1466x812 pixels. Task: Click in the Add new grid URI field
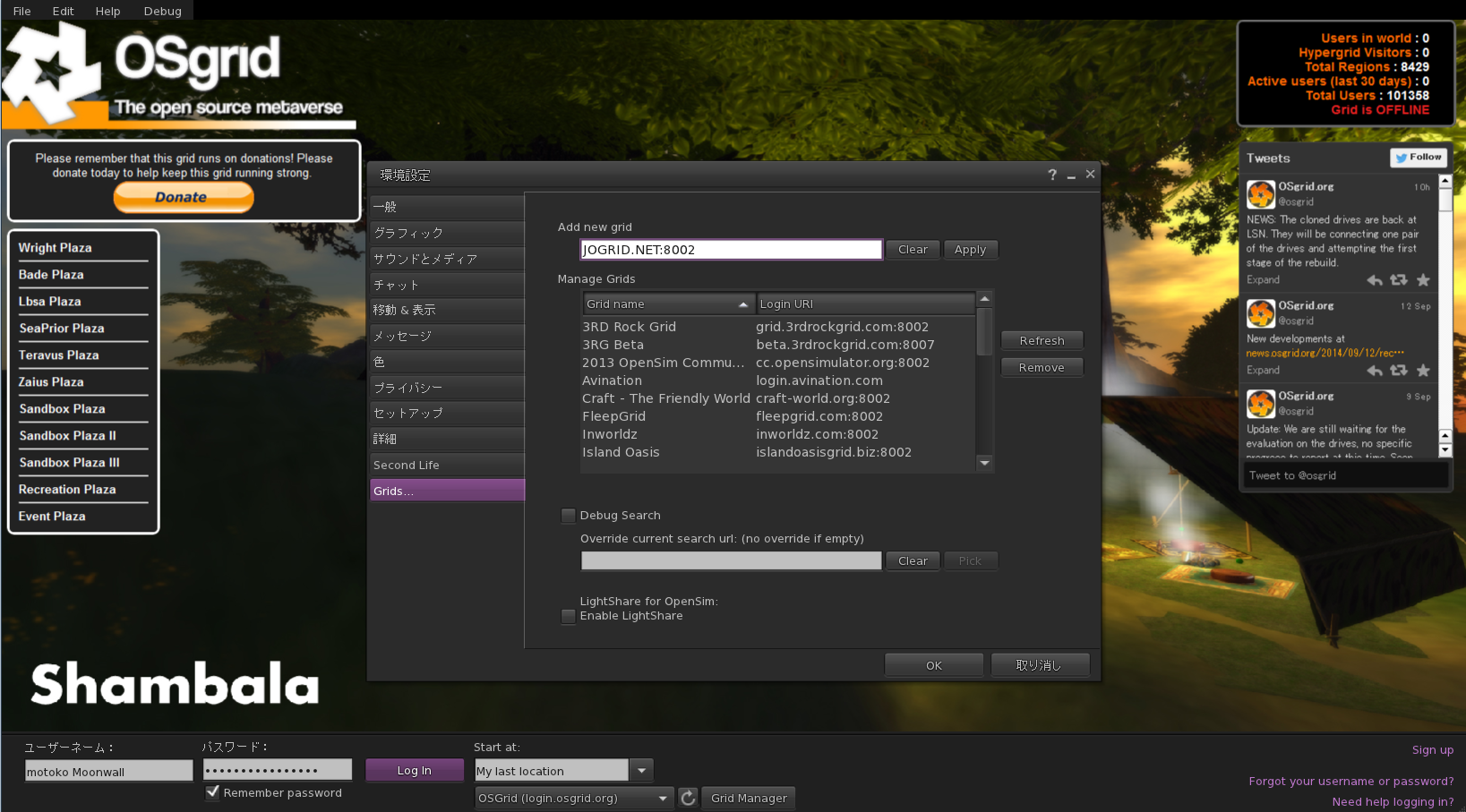pyautogui.click(x=732, y=250)
